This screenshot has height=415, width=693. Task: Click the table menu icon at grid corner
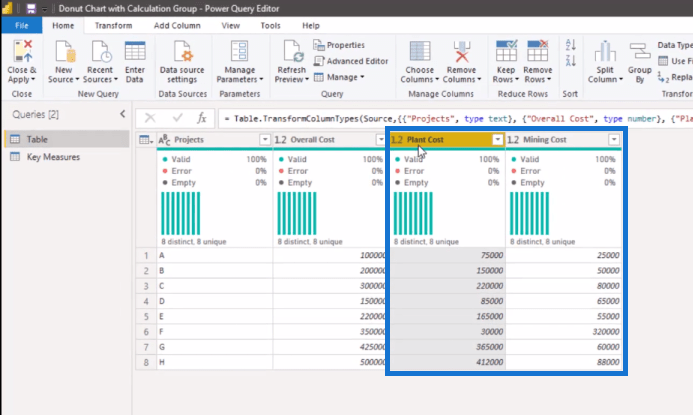coord(146,140)
